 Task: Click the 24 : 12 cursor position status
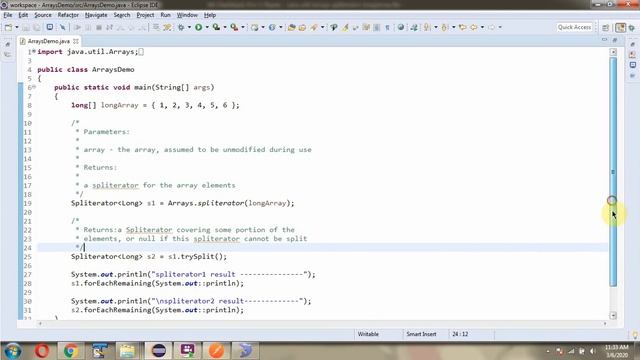tap(460, 334)
